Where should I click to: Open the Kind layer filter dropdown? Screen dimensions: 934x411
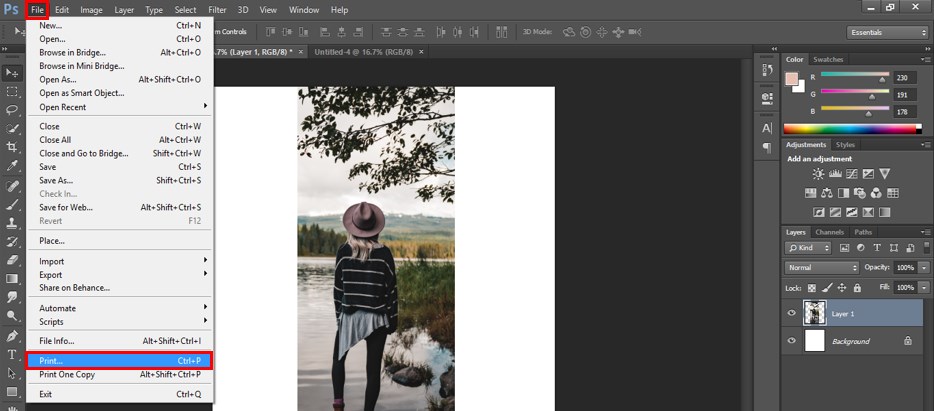click(x=808, y=248)
